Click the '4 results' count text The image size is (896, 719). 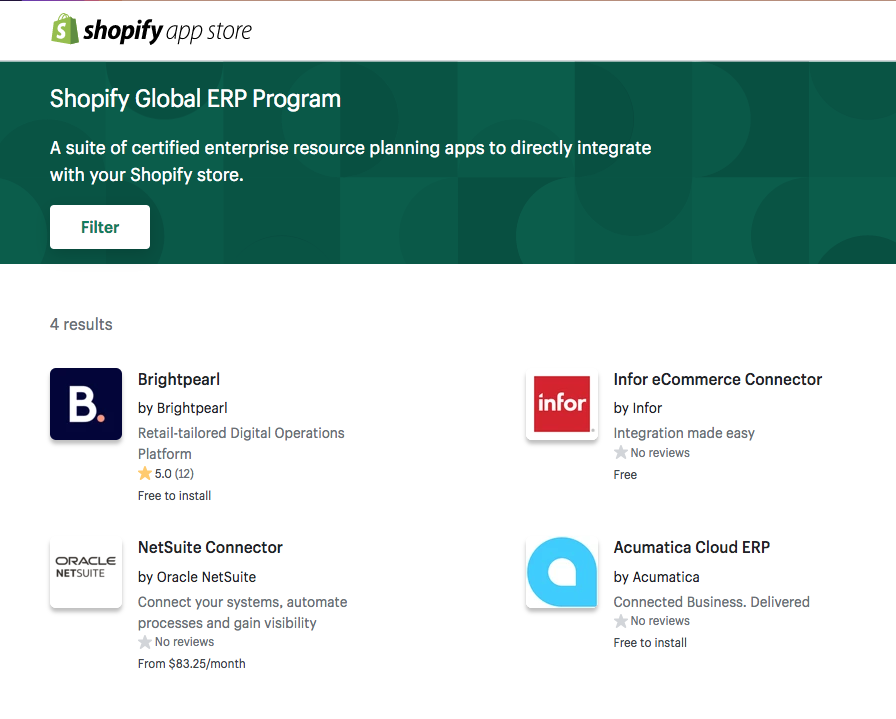(x=81, y=325)
